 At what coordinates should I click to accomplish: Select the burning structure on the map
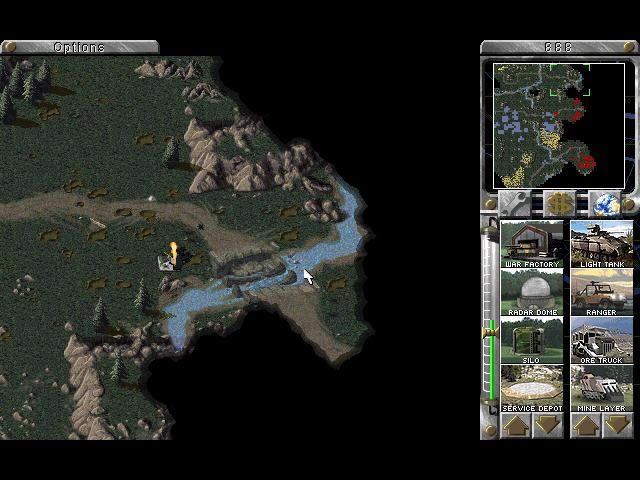point(173,257)
